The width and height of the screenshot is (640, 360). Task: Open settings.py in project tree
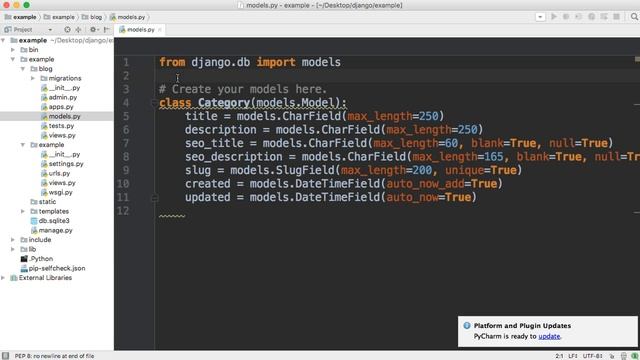coord(62,164)
